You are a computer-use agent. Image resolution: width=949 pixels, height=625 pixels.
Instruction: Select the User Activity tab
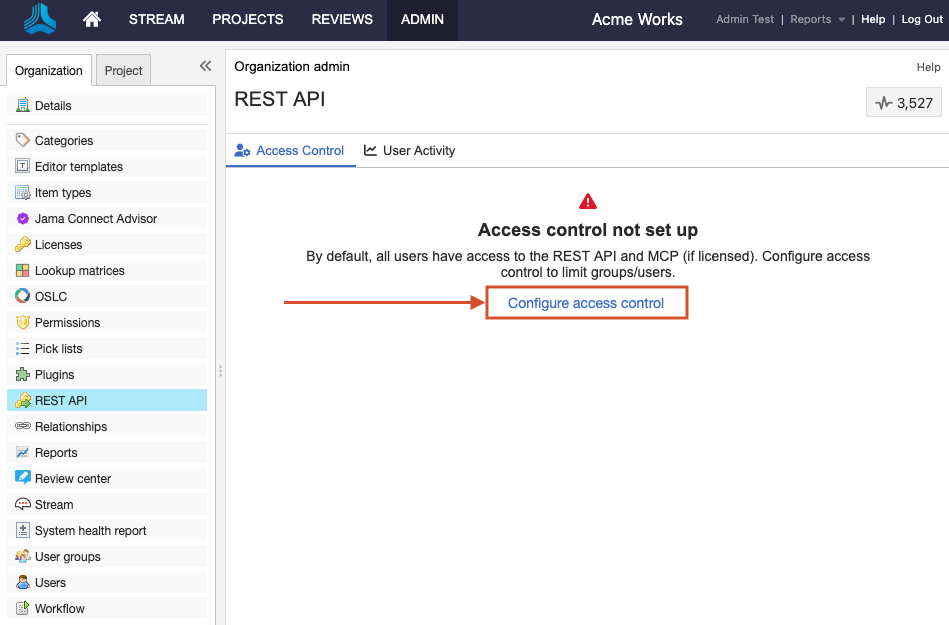coord(410,151)
